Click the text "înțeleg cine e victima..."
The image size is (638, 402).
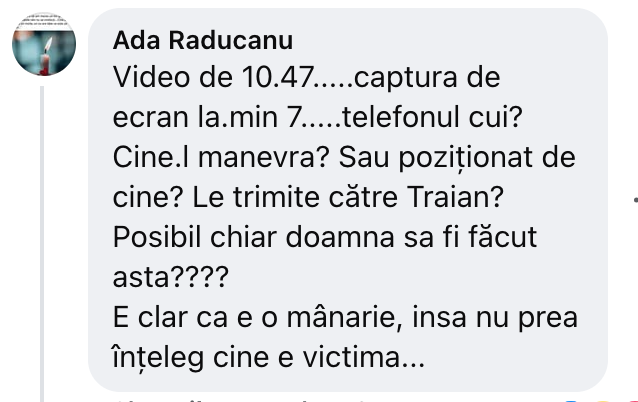(x=269, y=358)
